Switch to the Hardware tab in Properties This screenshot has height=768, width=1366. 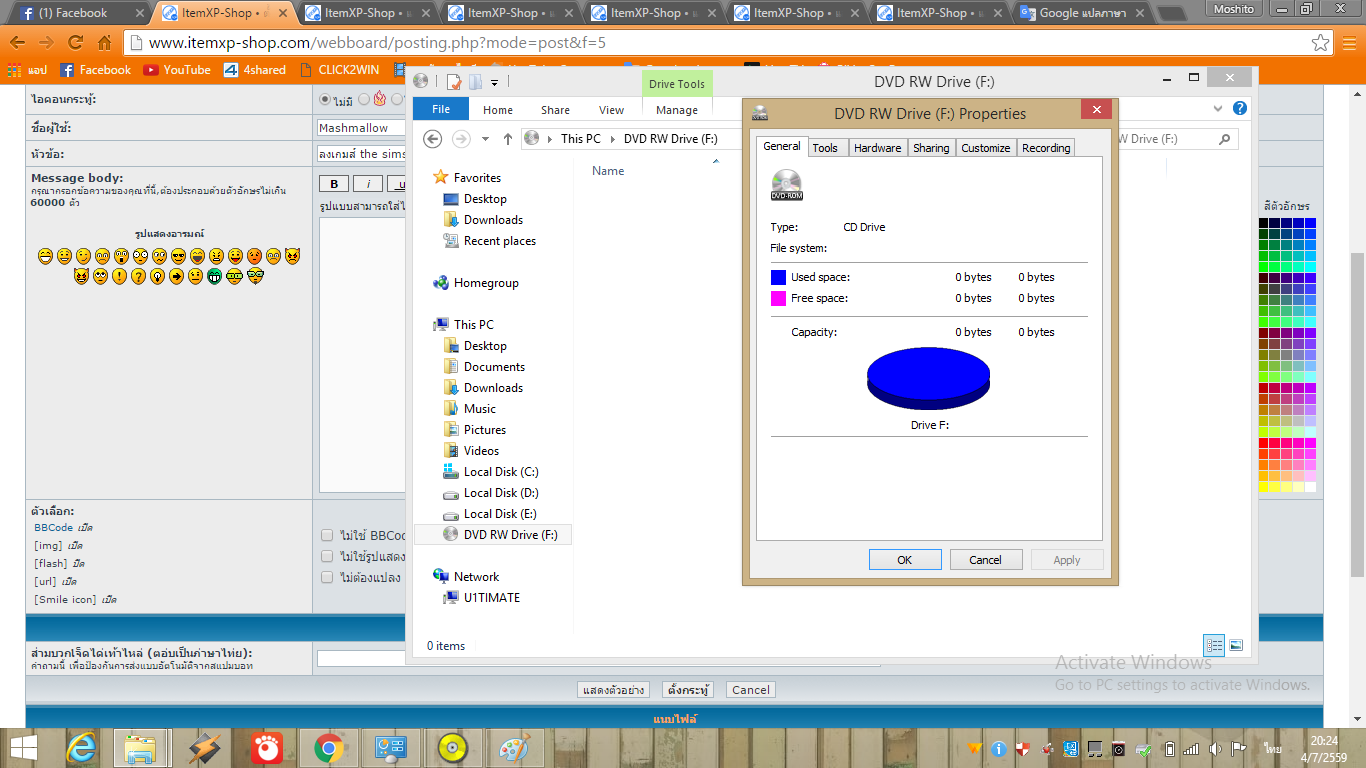pos(877,148)
